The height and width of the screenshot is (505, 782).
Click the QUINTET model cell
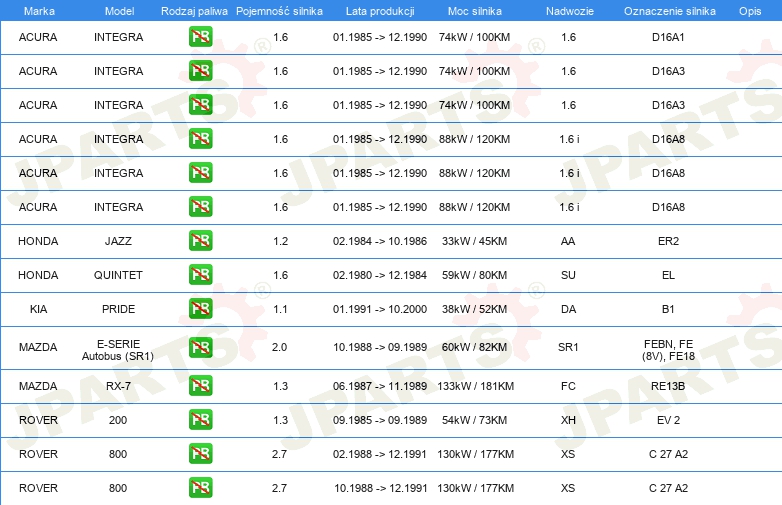(118, 275)
